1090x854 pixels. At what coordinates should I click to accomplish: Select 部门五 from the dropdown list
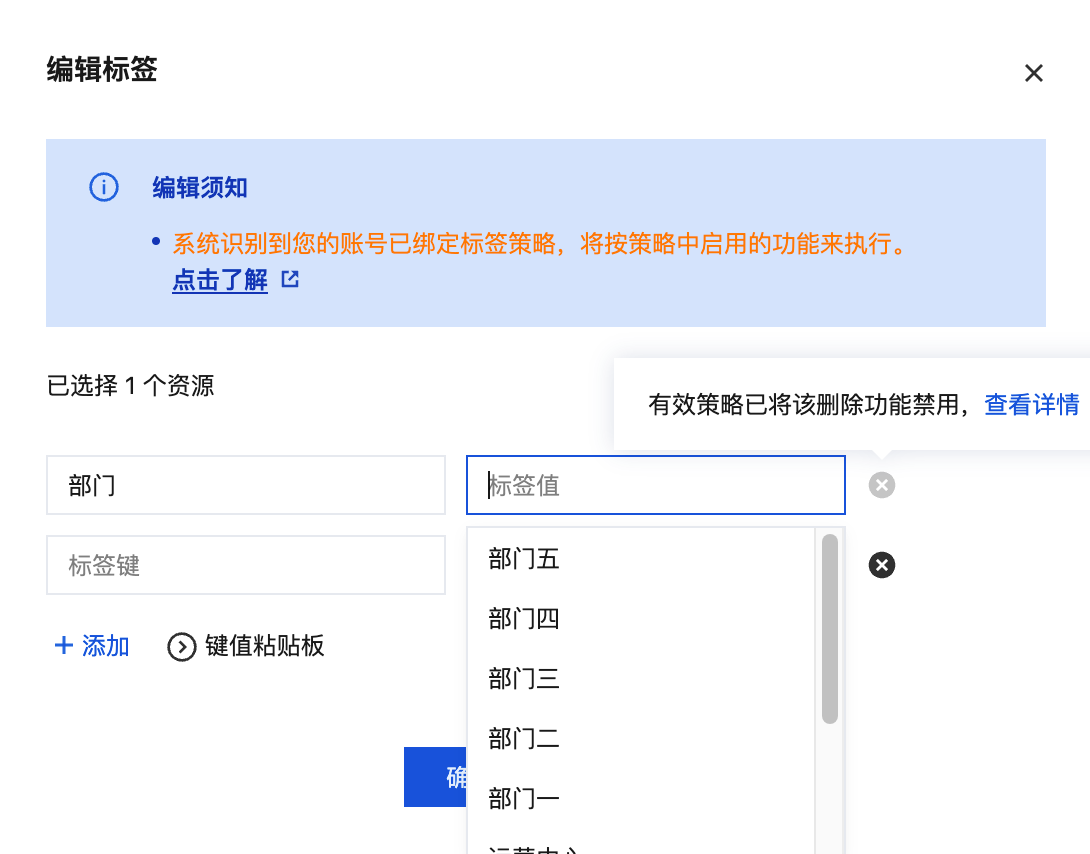click(524, 559)
